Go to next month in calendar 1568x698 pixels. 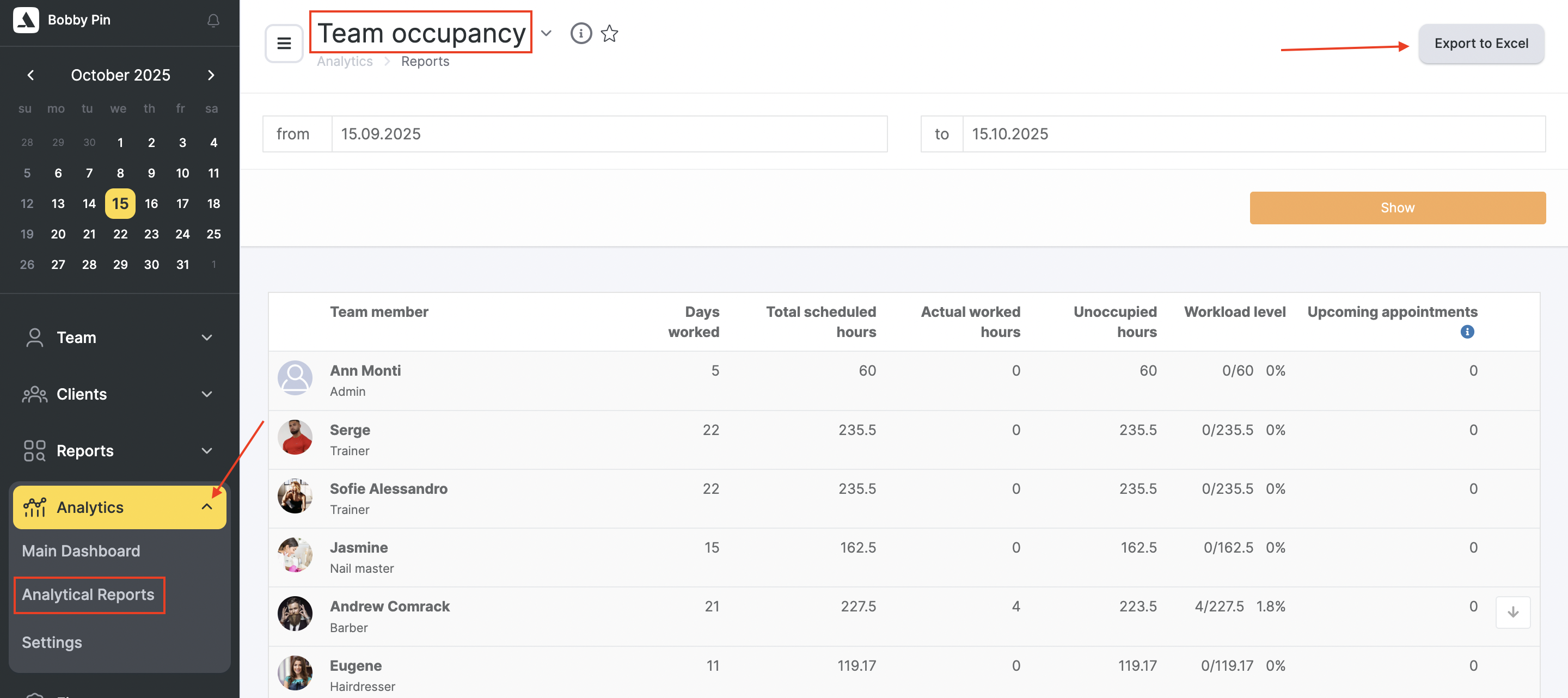211,75
